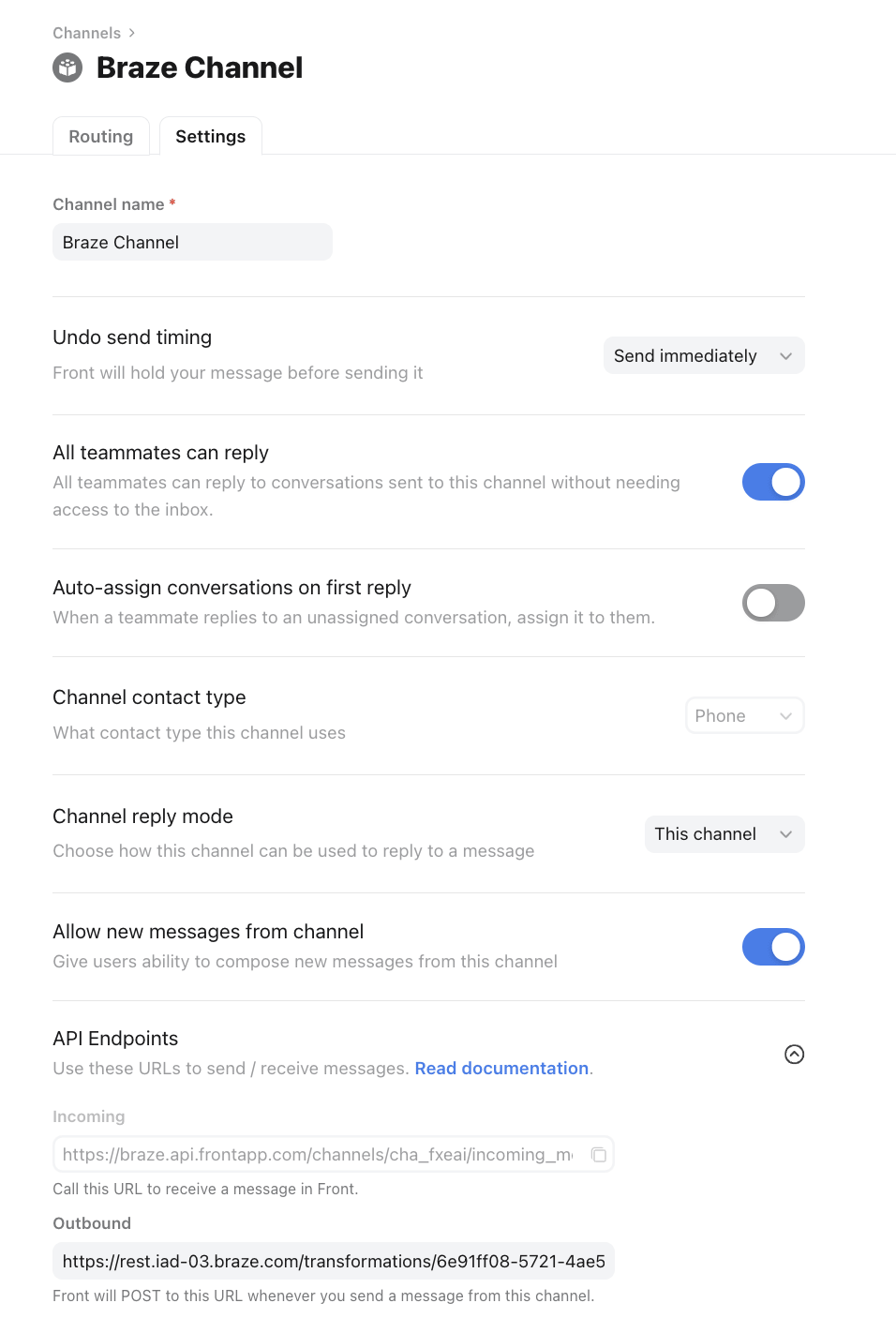Click the Incoming URL field

coord(319,1155)
